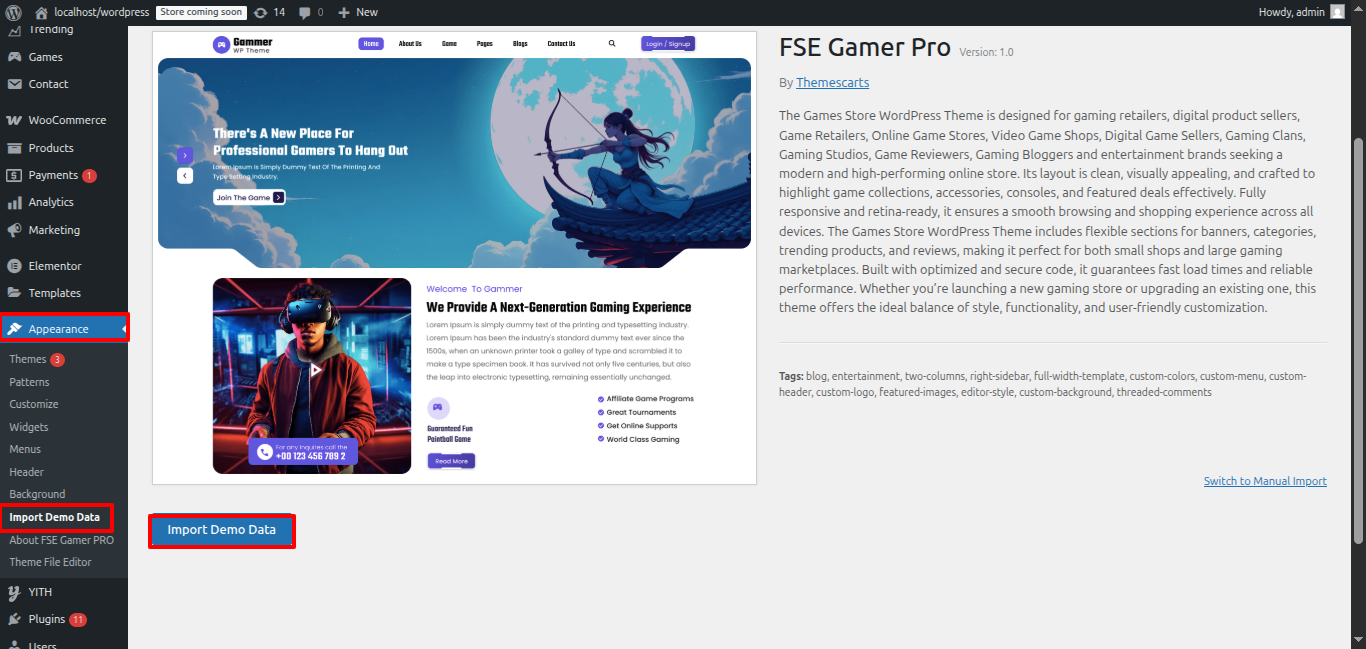The height and width of the screenshot is (649, 1366).
Task: Follow the Switch to Manual Import link
Action: pyautogui.click(x=1265, y=481)
